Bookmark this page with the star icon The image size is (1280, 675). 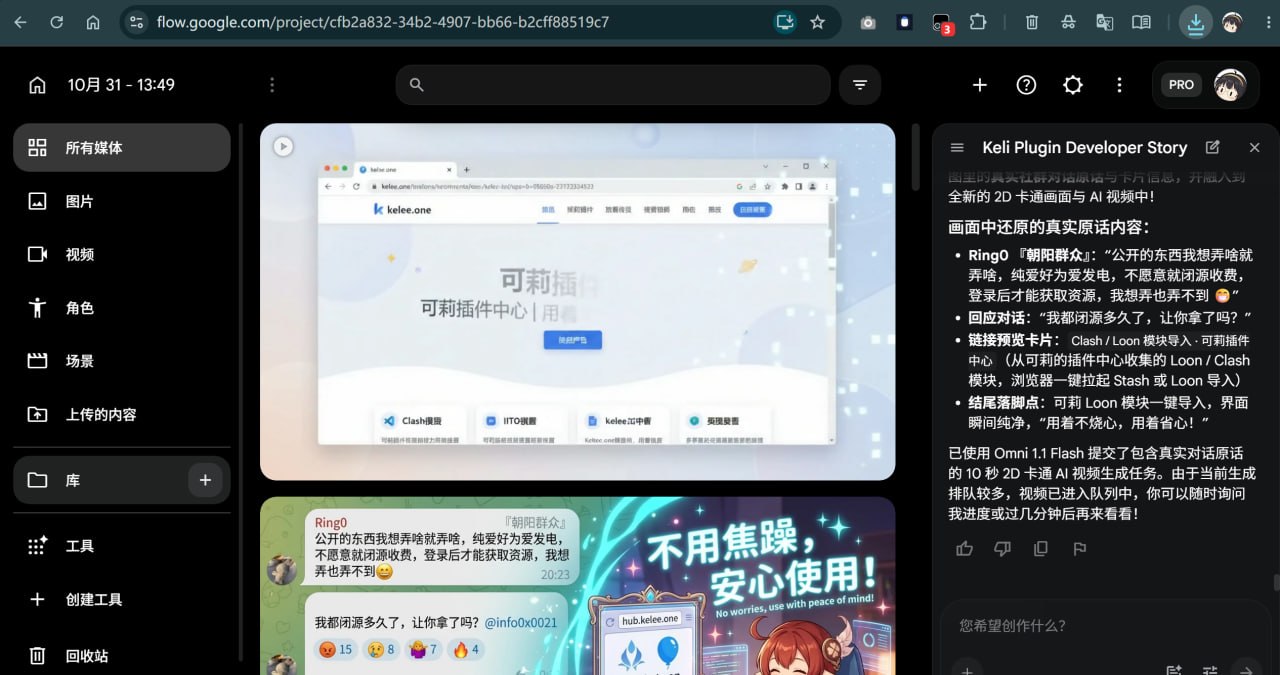(x=818, y=22)
